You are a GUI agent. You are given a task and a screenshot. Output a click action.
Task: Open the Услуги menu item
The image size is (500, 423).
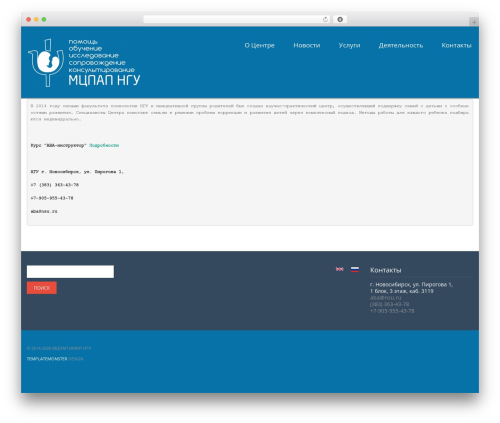[x=349, y=45]
